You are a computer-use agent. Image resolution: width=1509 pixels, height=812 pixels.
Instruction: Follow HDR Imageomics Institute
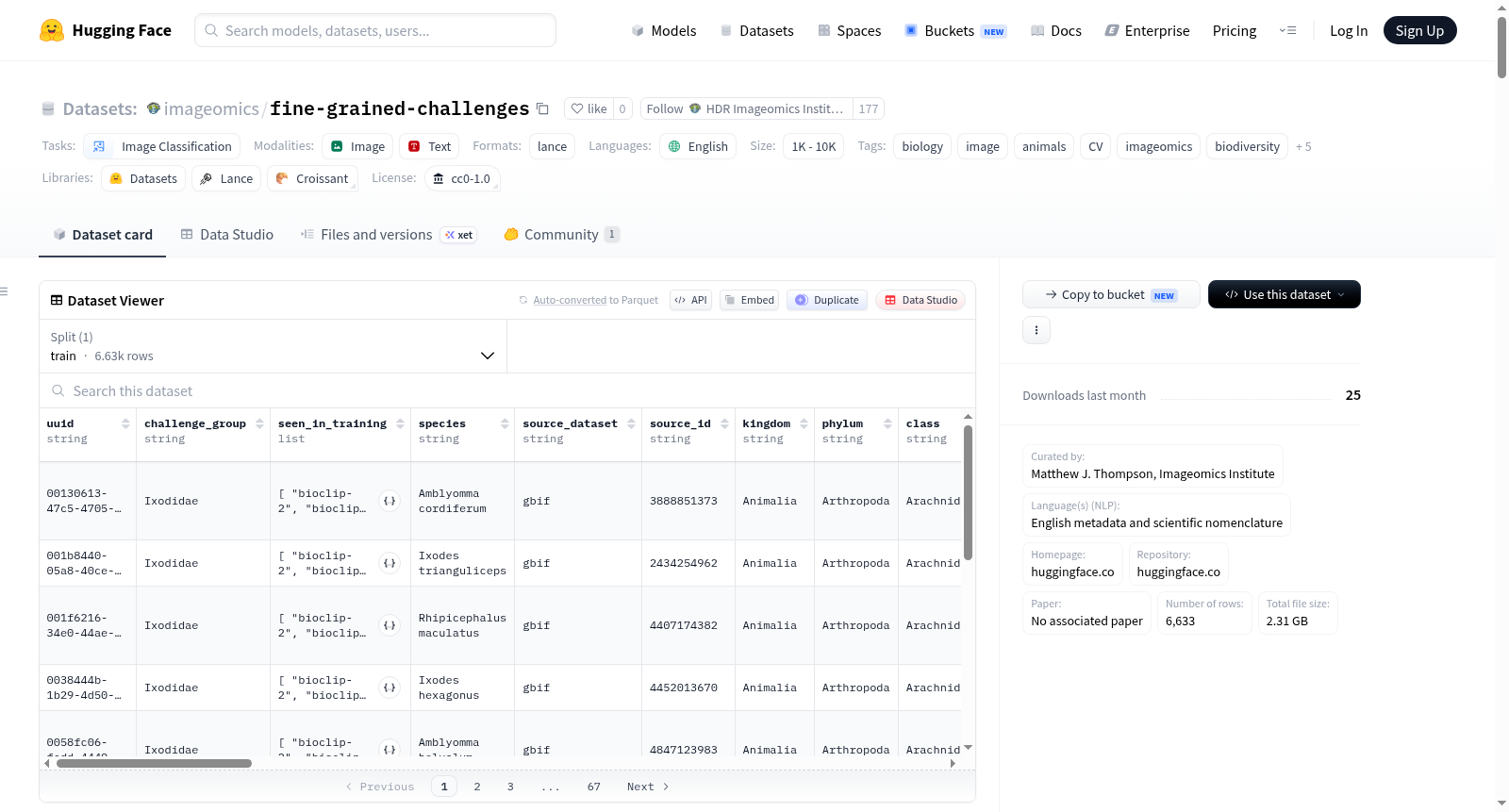tap(746, 108)
